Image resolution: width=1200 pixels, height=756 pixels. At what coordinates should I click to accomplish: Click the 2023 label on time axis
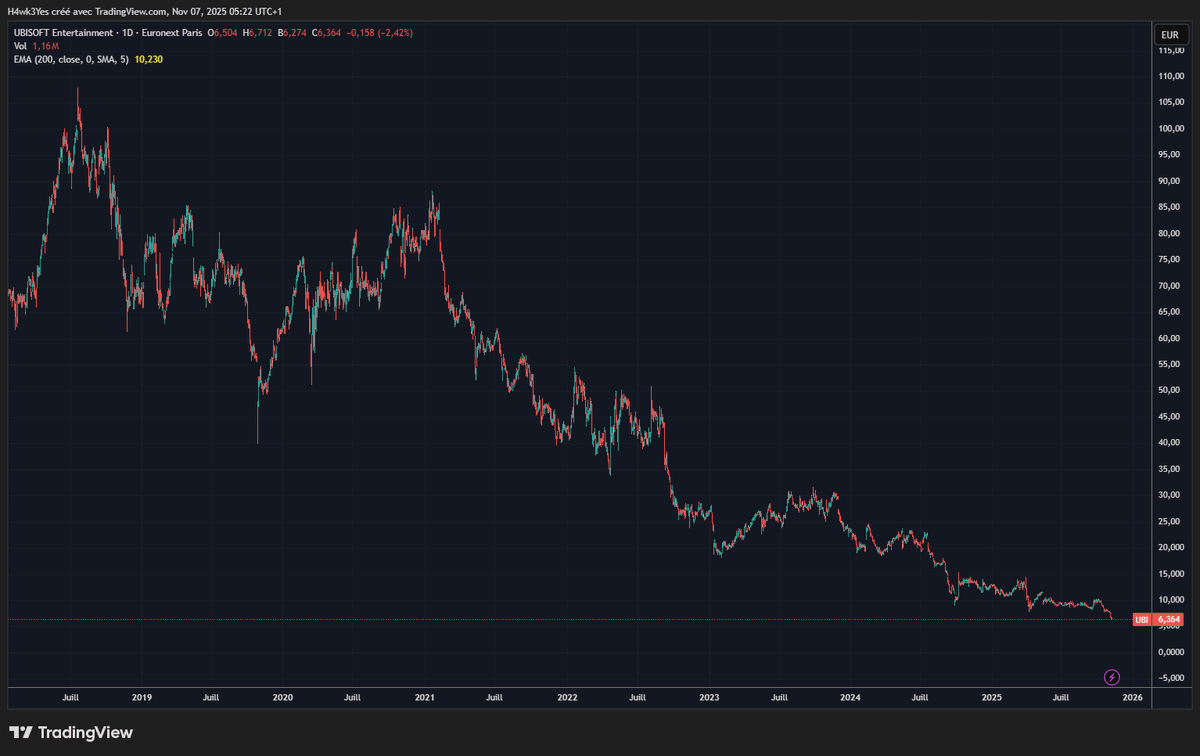point(709,697)
